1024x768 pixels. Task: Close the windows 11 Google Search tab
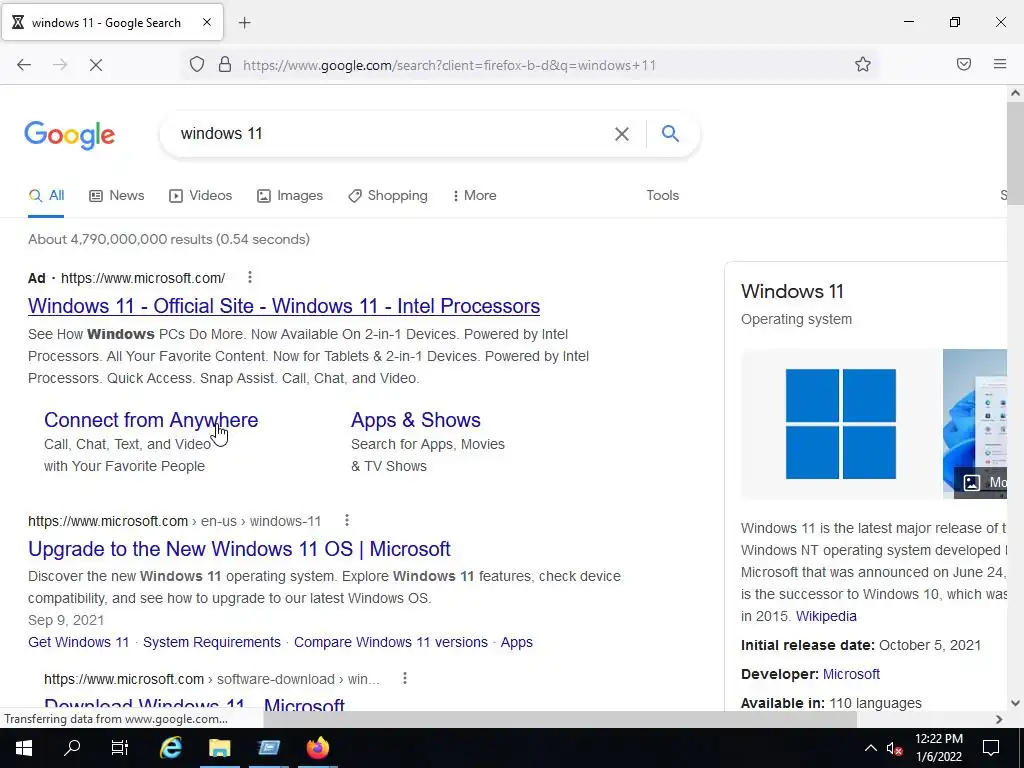point(207,22)
